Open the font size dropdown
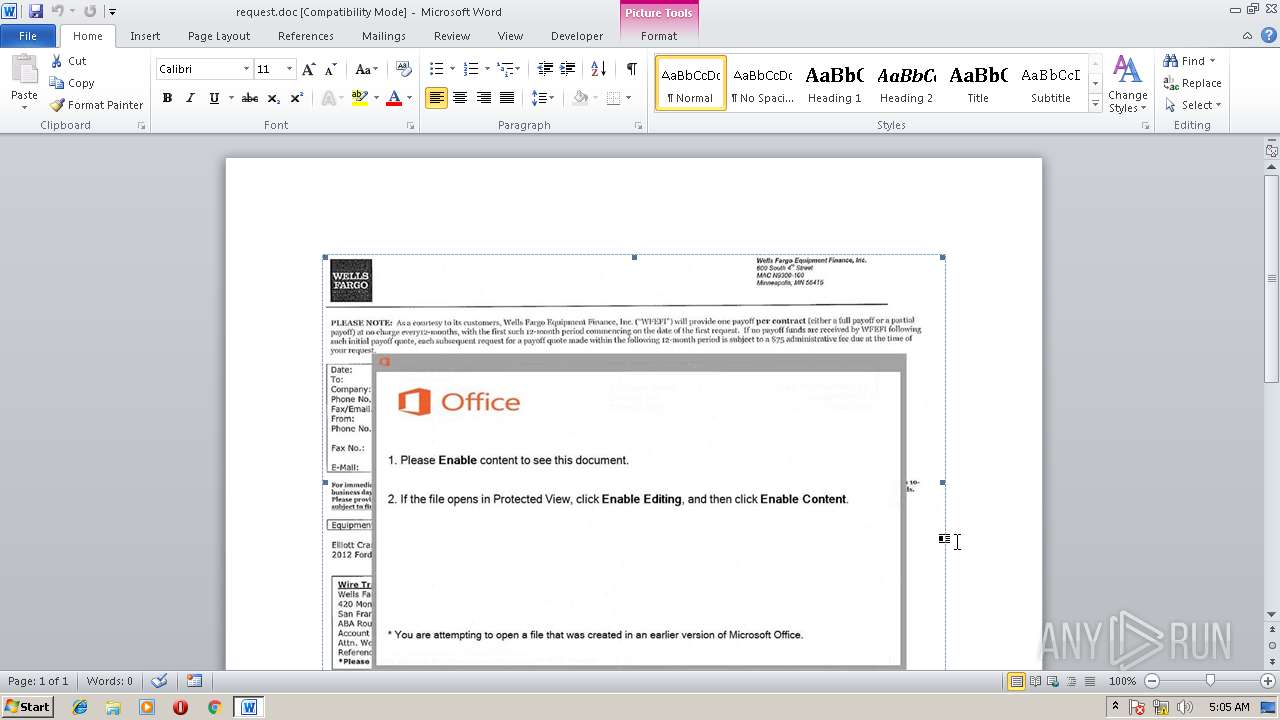The height and width of the screenshot is (720, 1280). (290, 69)
